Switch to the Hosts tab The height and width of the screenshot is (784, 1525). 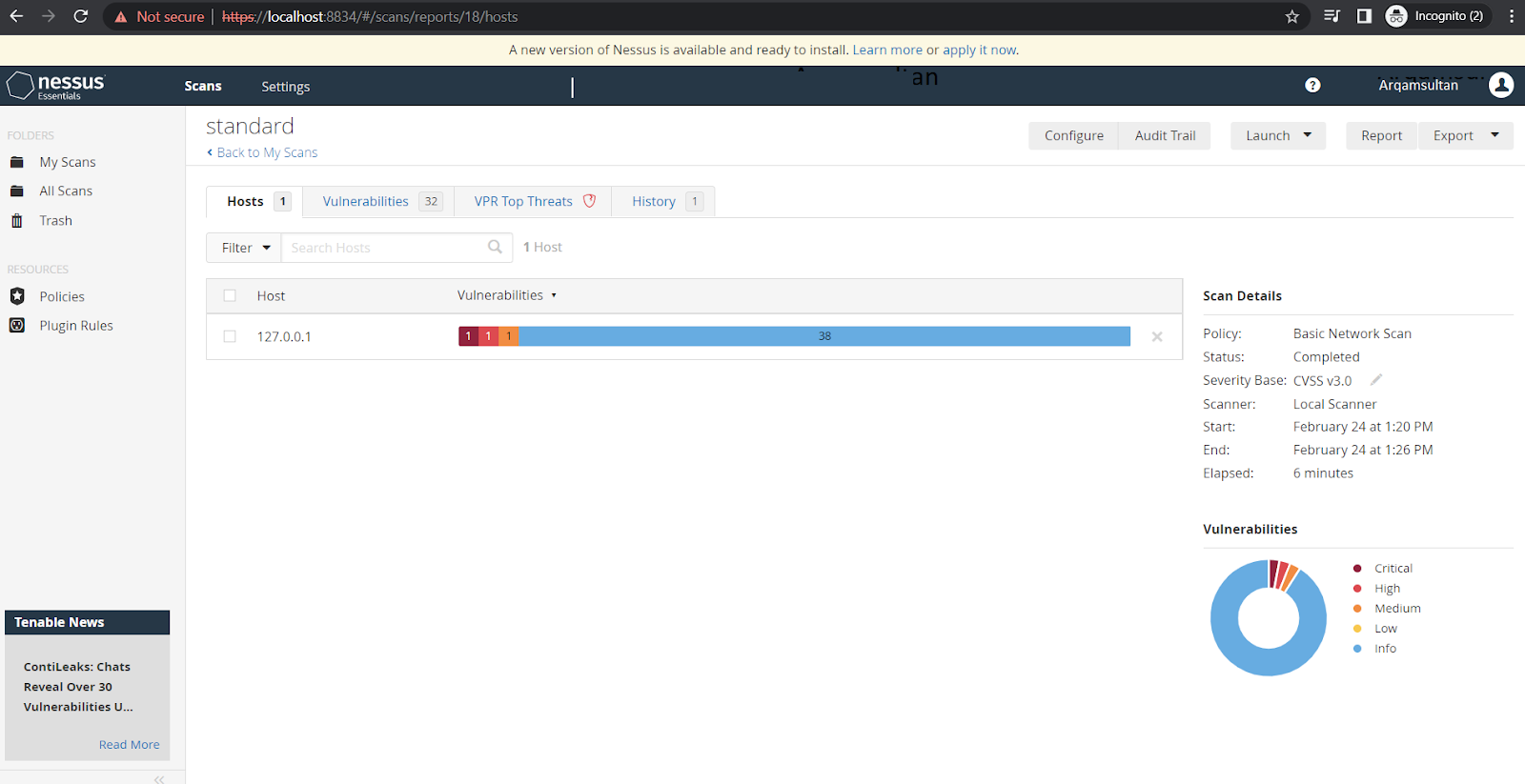[x=254, y=201]
